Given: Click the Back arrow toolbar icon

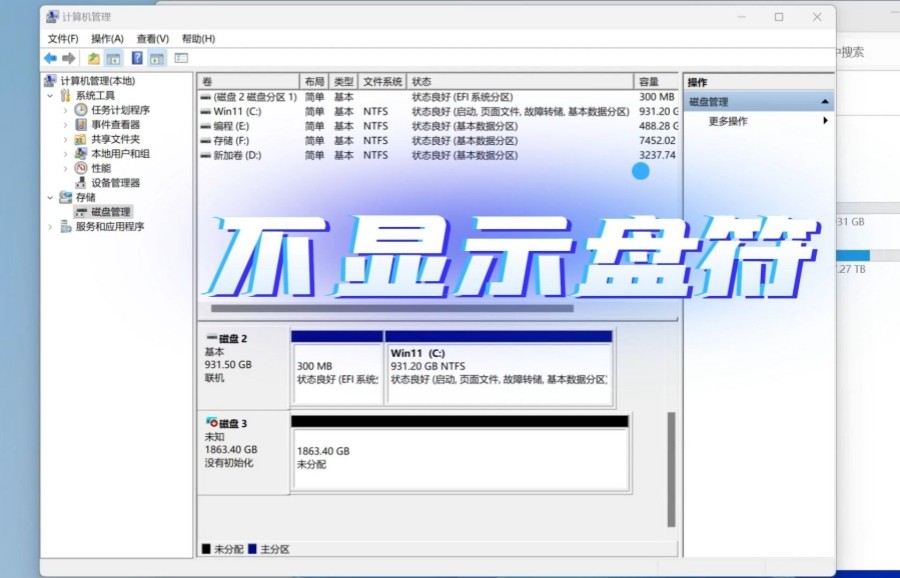Looking at the screenshot, I should [x=51, y=58].
